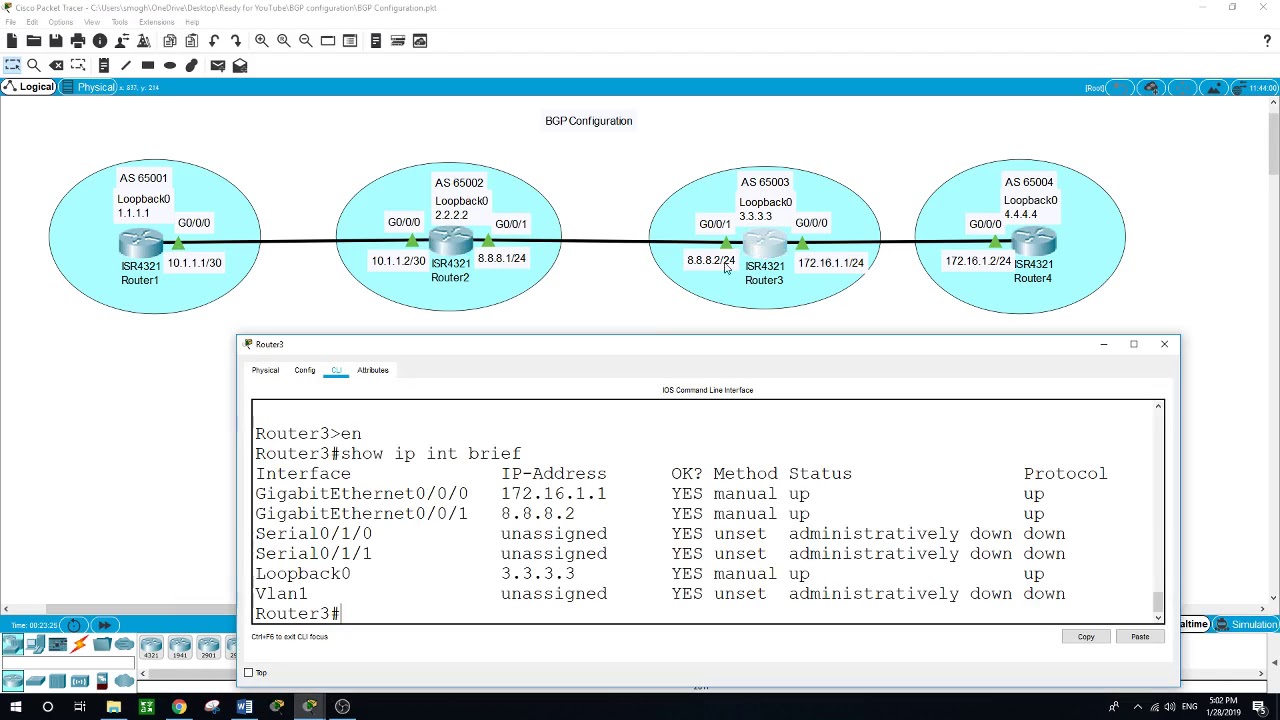Open the Tools menu
The width and height of the screenshot is (1280, 720).
tap(120, 22)
